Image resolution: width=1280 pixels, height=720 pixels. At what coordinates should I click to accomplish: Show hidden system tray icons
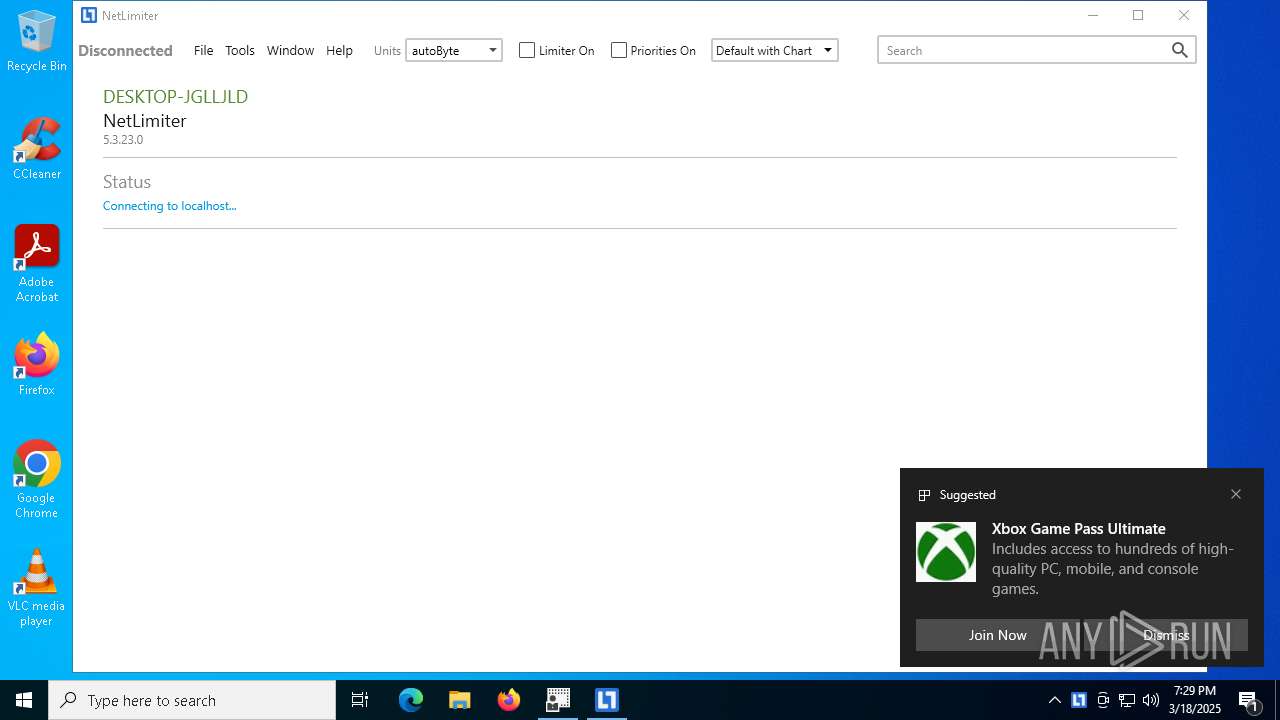tap(1055, 700)
